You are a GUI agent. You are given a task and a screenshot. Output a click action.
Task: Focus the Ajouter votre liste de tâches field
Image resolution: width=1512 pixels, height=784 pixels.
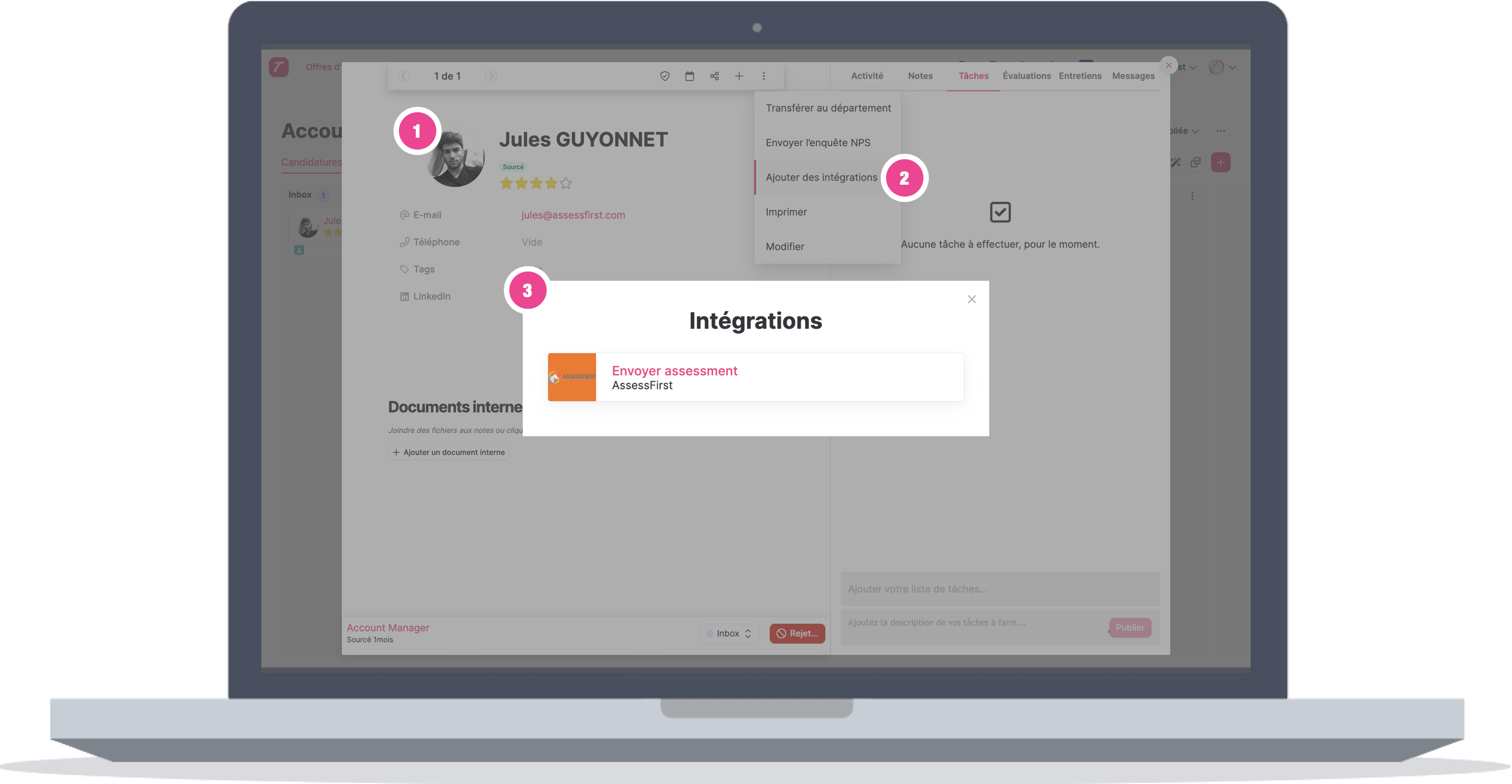1000,589
